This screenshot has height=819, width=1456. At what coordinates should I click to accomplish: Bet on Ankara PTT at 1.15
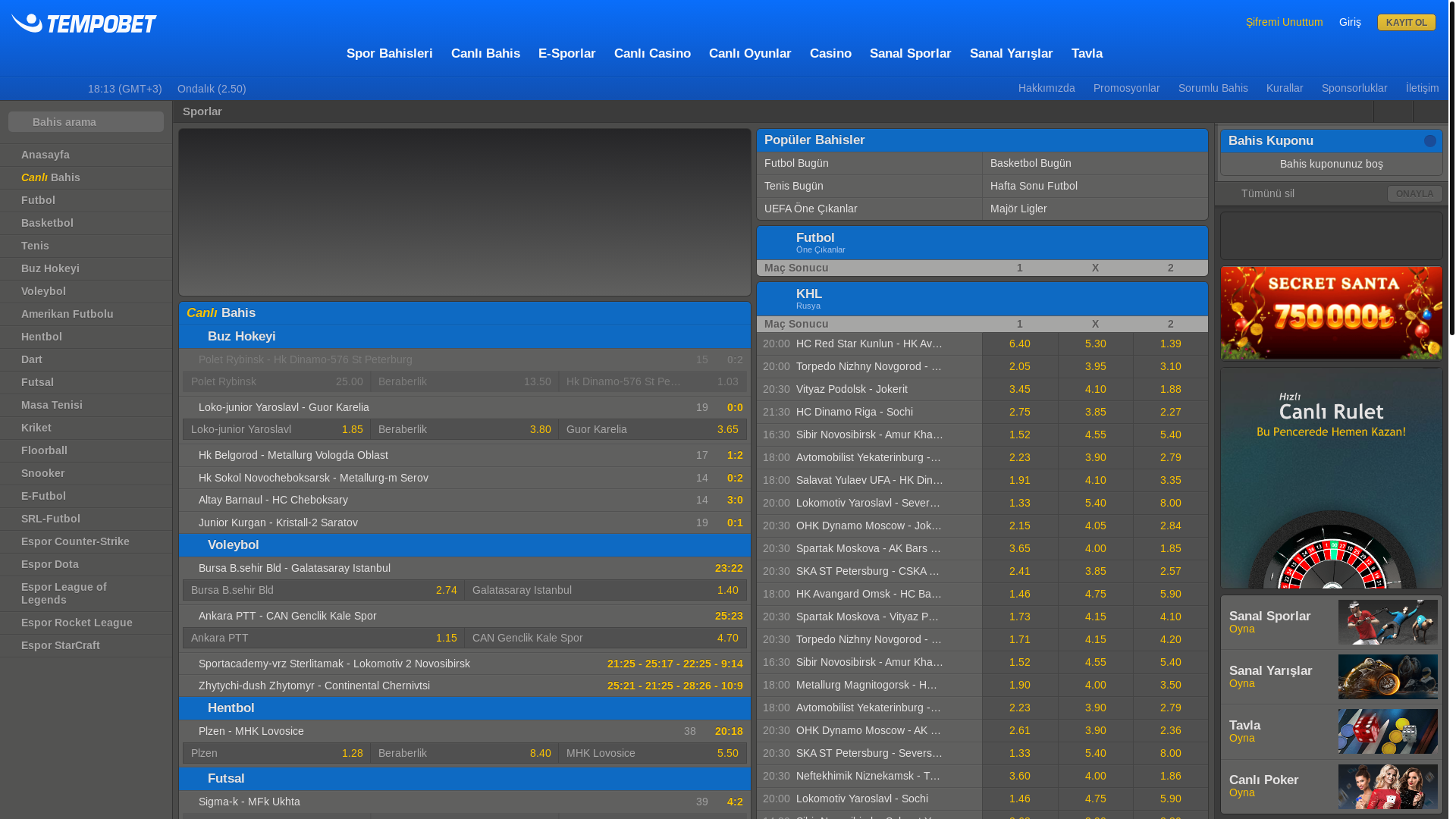point(324,638)
